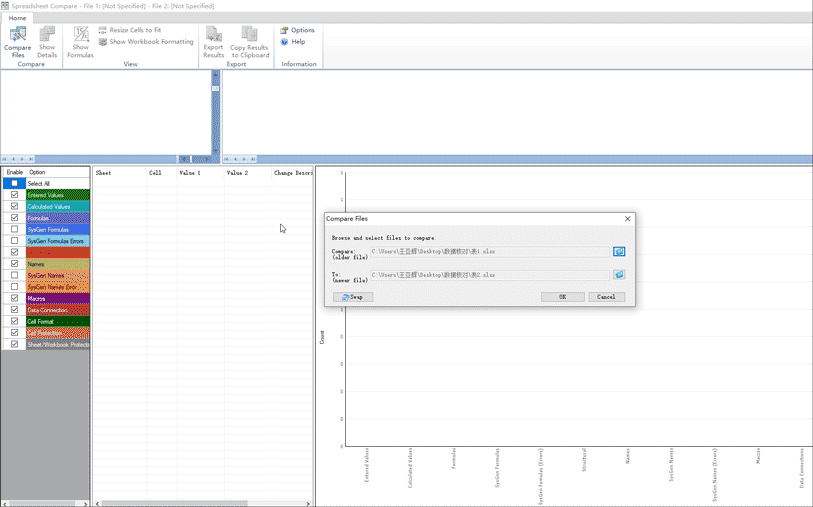813x507 pixels.
Task: Uncheck the Entered Values option
Action: (x=14, y=195)
